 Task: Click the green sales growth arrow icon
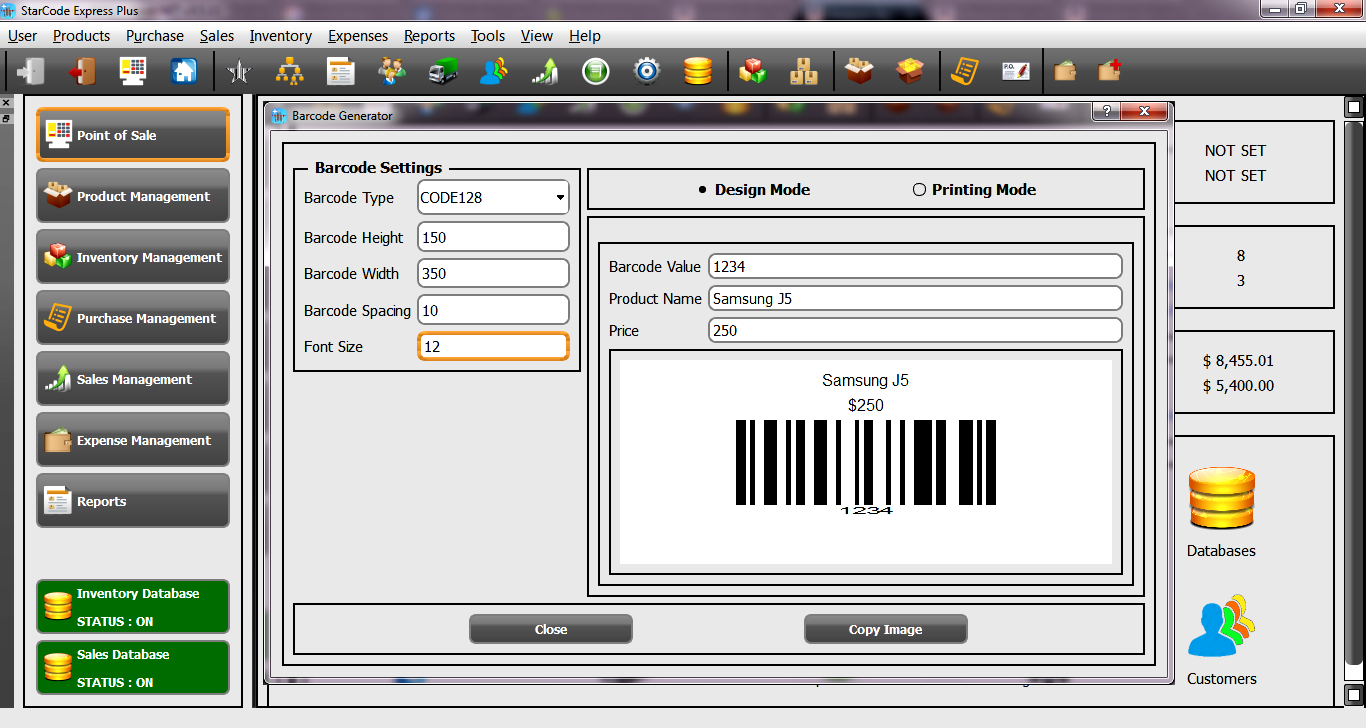tap(545, 71)
